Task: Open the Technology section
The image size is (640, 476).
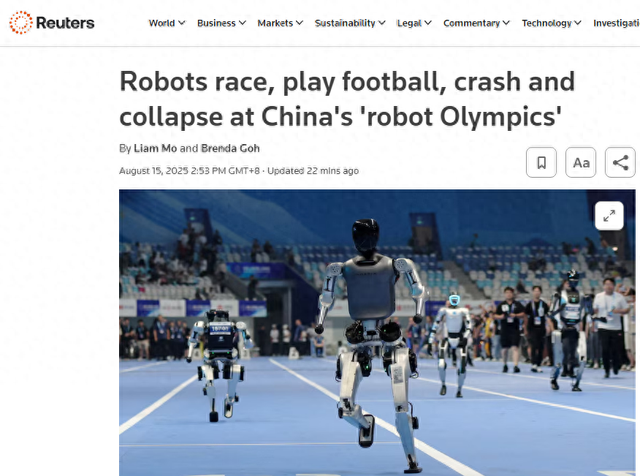Action: click(547, 23)
